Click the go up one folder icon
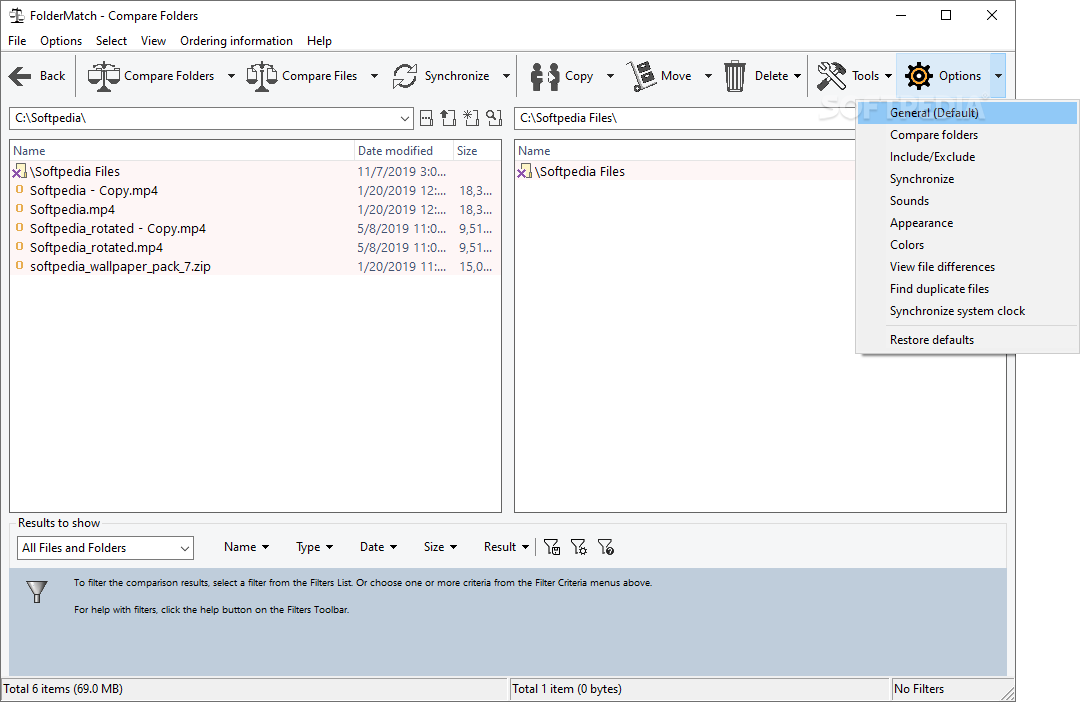 [448, 118]
